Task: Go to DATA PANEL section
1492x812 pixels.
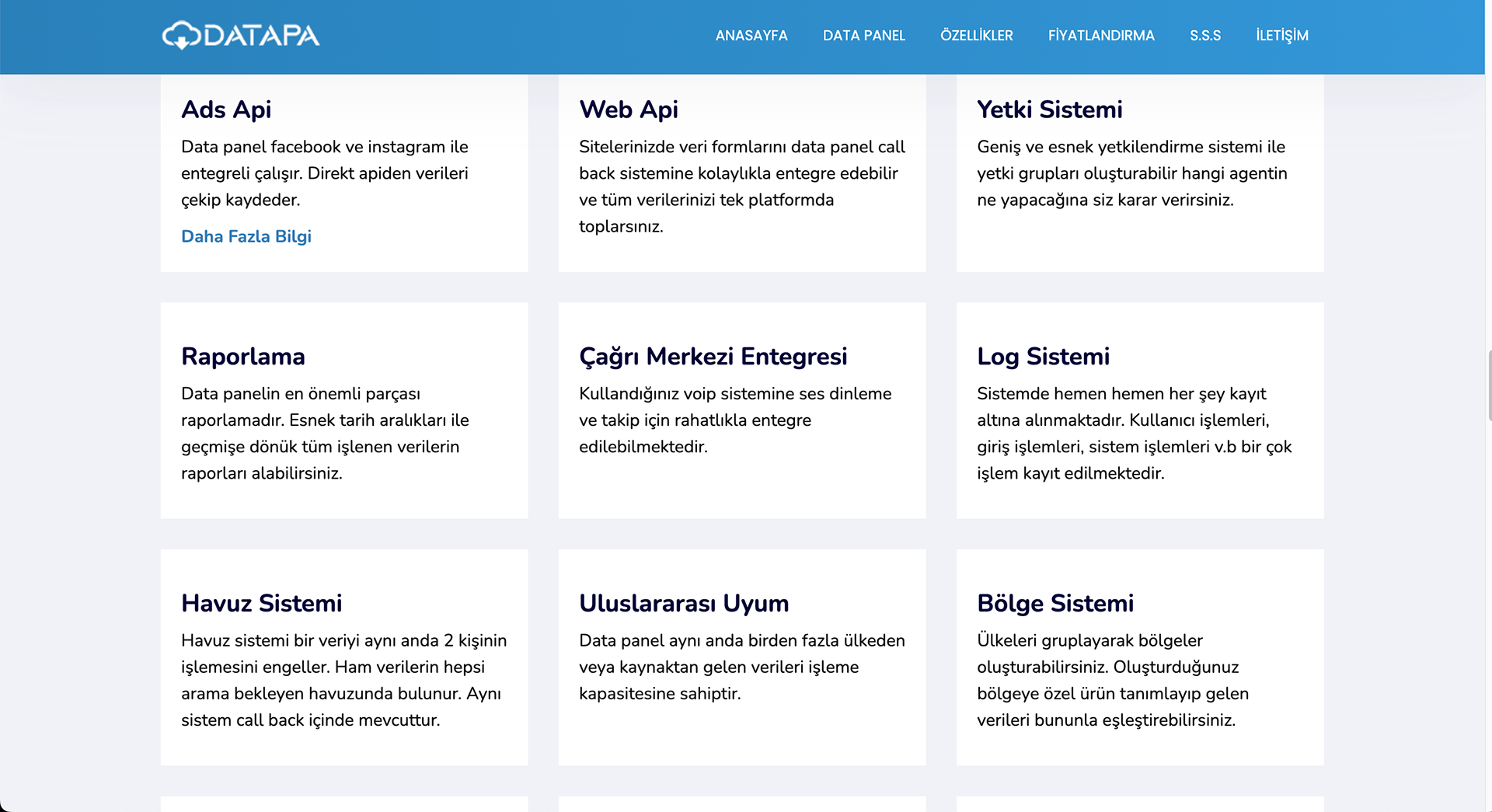Action: pyautogui.click(x=864, y=36)
